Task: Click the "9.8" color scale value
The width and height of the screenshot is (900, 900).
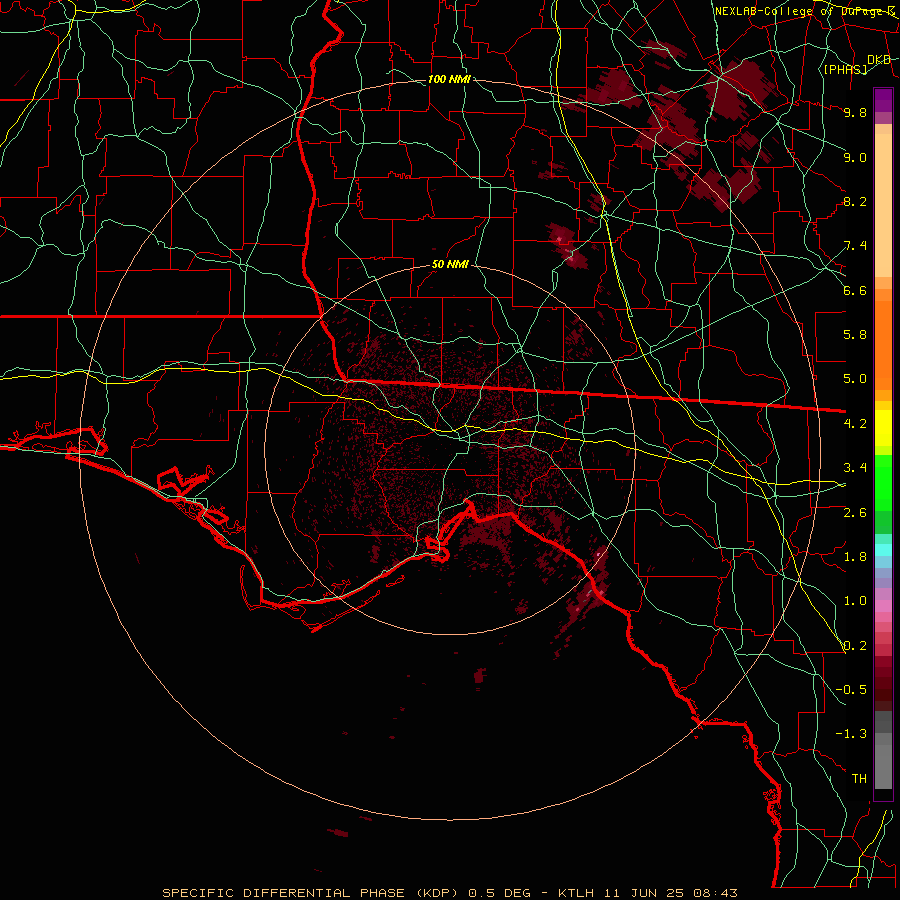Action: point(855,112)
